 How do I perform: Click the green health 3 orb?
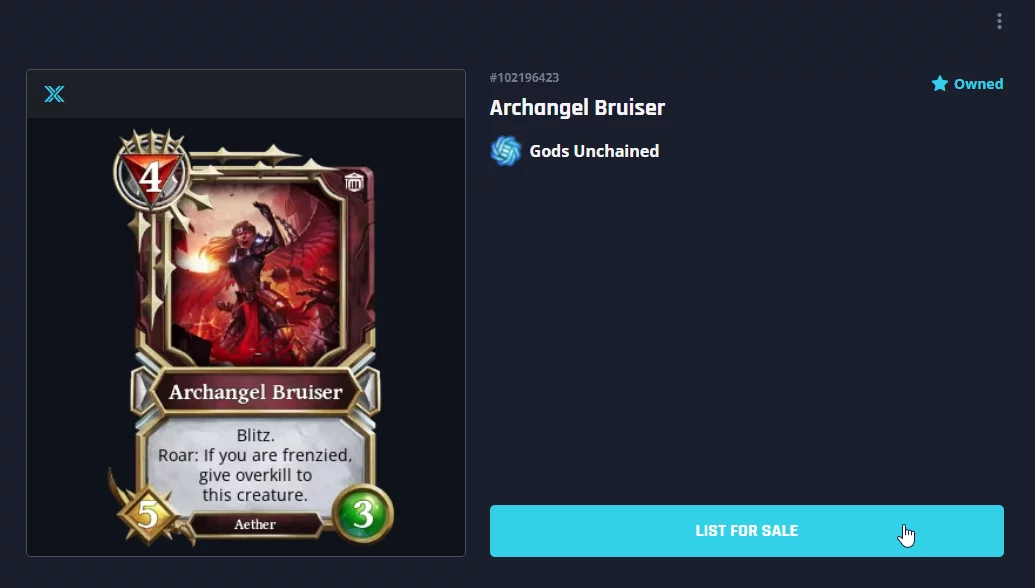pyautogui.click(x=363, y=513)
